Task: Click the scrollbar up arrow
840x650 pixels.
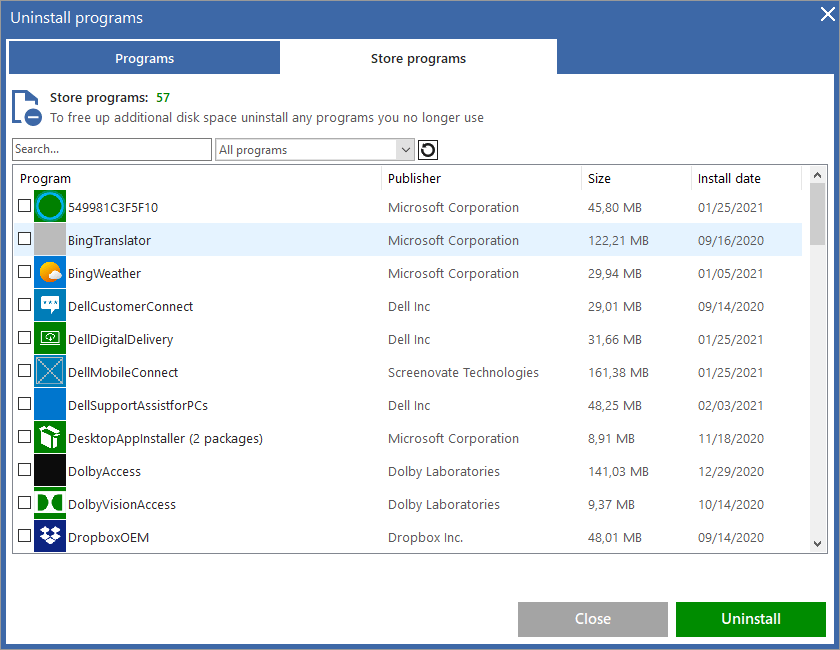Action: (x=818, y=175)
